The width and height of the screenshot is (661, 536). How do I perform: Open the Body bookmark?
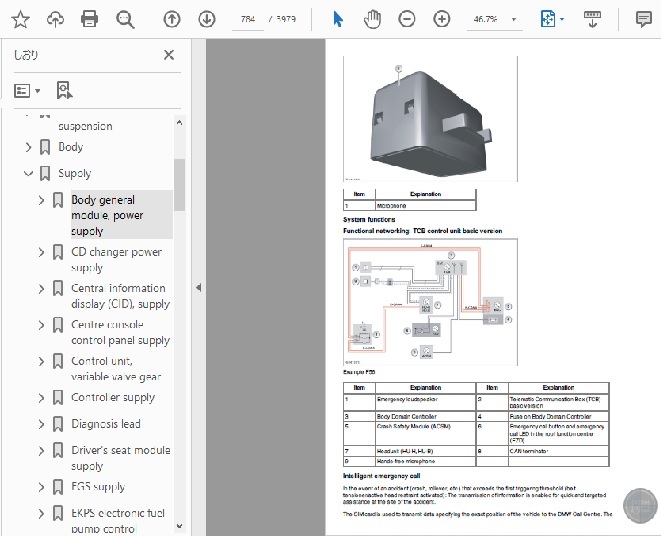tap(70, 147)
